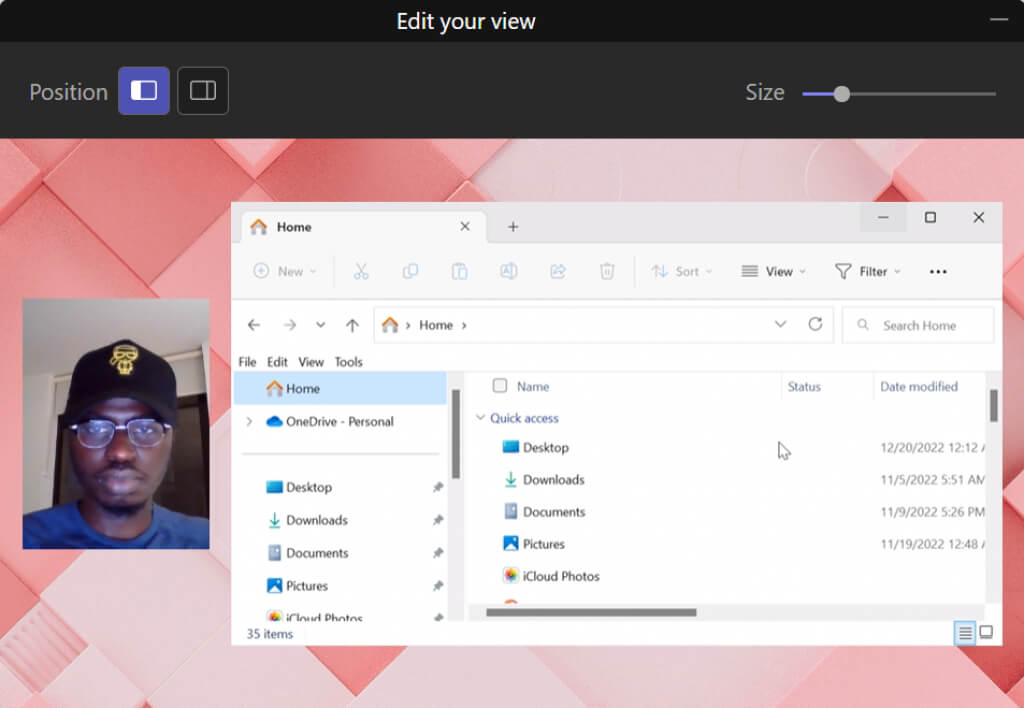
Task: Open the Filter dropdown
Action: pos(868,271)
